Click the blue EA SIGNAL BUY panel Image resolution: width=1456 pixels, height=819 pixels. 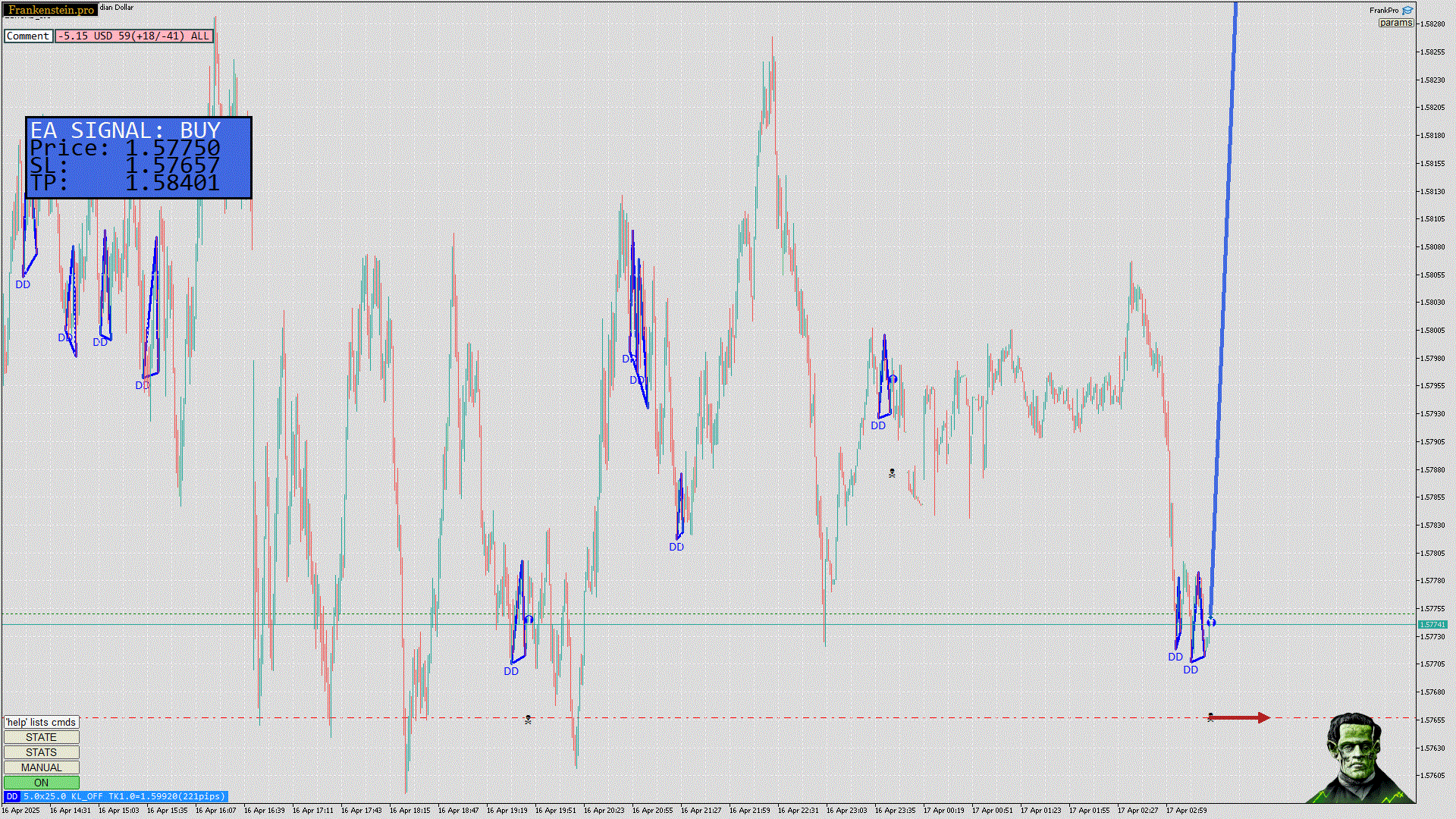click(138, 158)
